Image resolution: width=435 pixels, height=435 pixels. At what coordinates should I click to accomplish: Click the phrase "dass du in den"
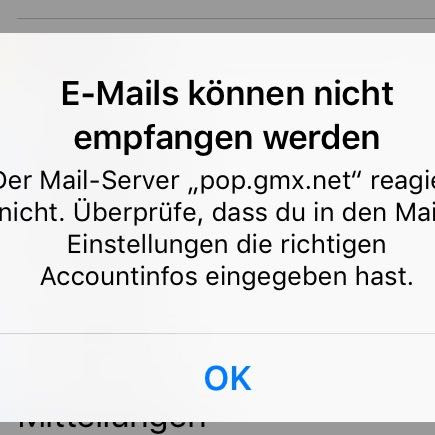292,213
